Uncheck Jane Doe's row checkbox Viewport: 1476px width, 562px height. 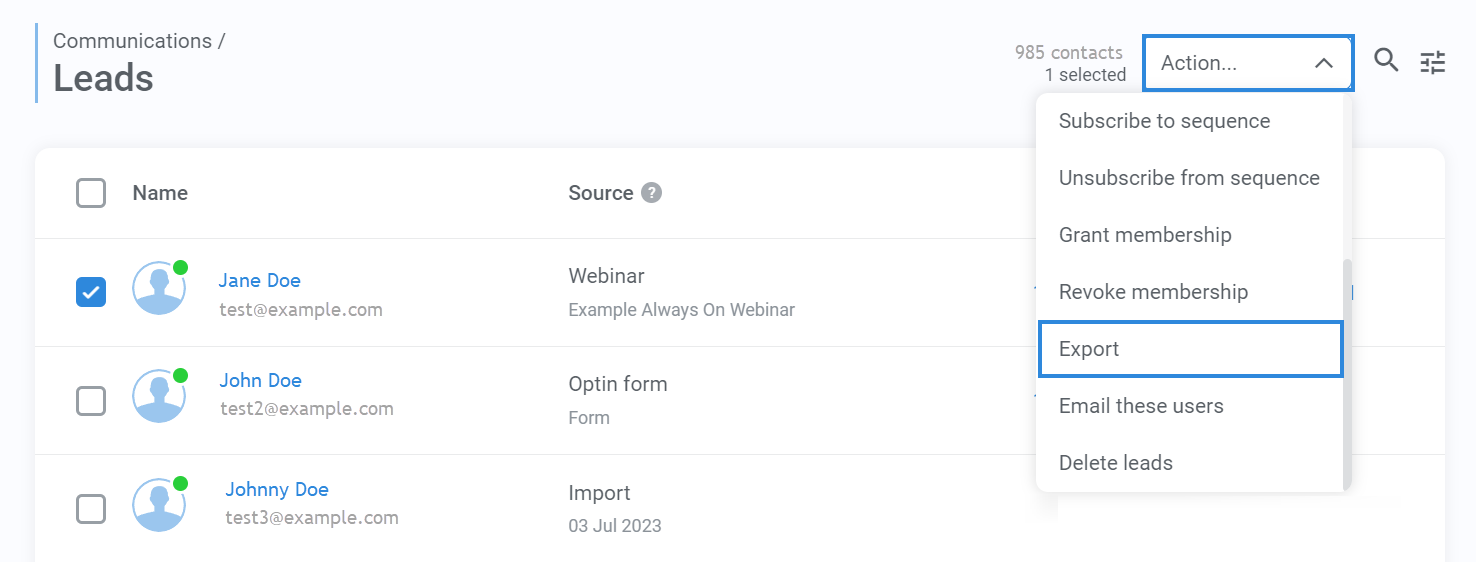coord(91,292)
